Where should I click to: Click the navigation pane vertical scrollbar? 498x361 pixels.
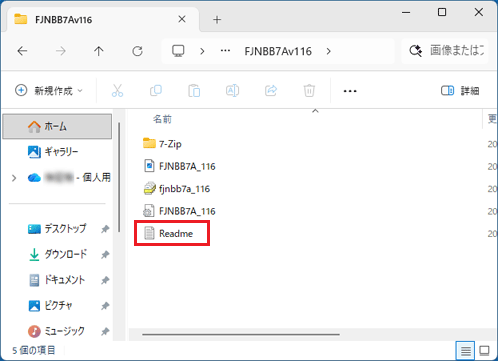point(119,177)
